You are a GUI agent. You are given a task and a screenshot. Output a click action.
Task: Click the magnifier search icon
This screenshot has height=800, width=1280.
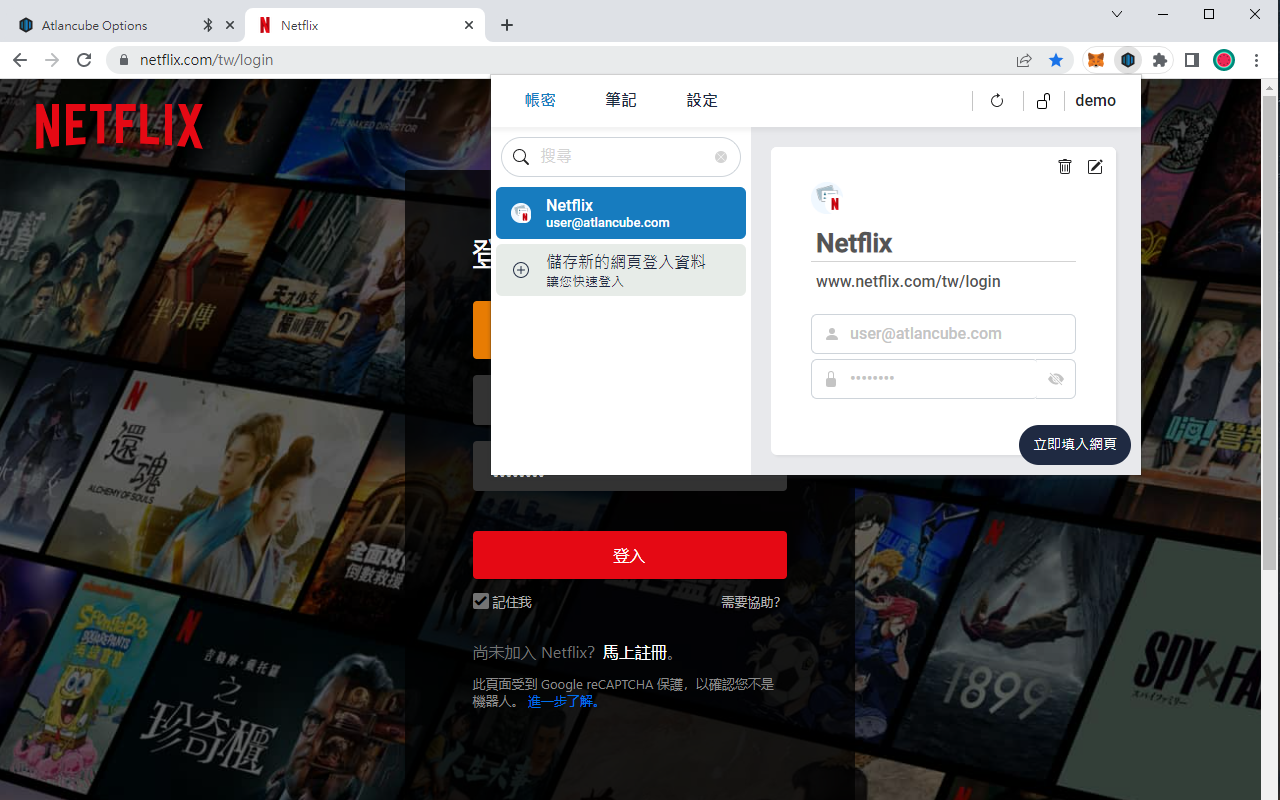pyautogui.click(x=521, y=157)
